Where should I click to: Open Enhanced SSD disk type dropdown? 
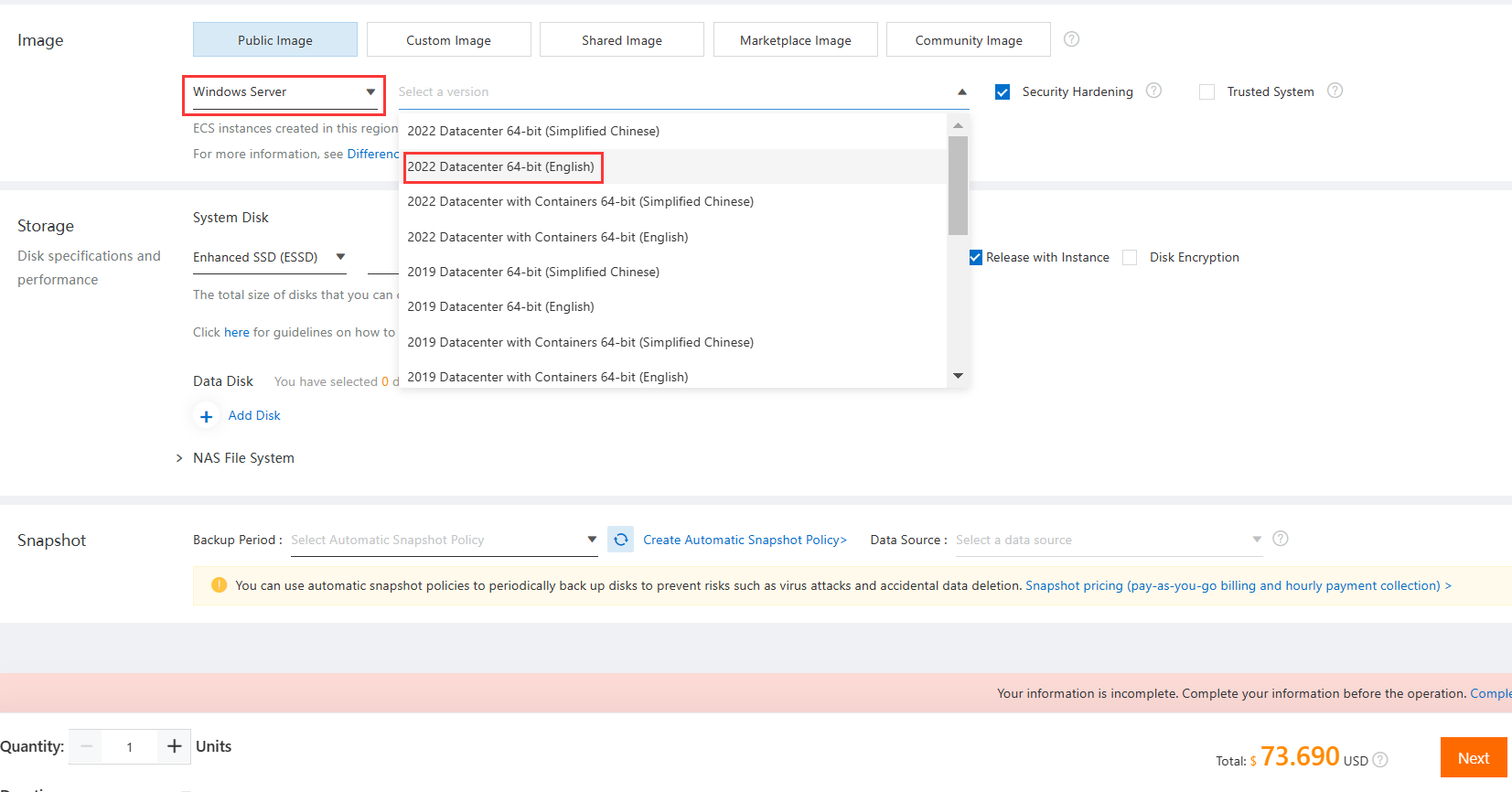coord(269,258)
